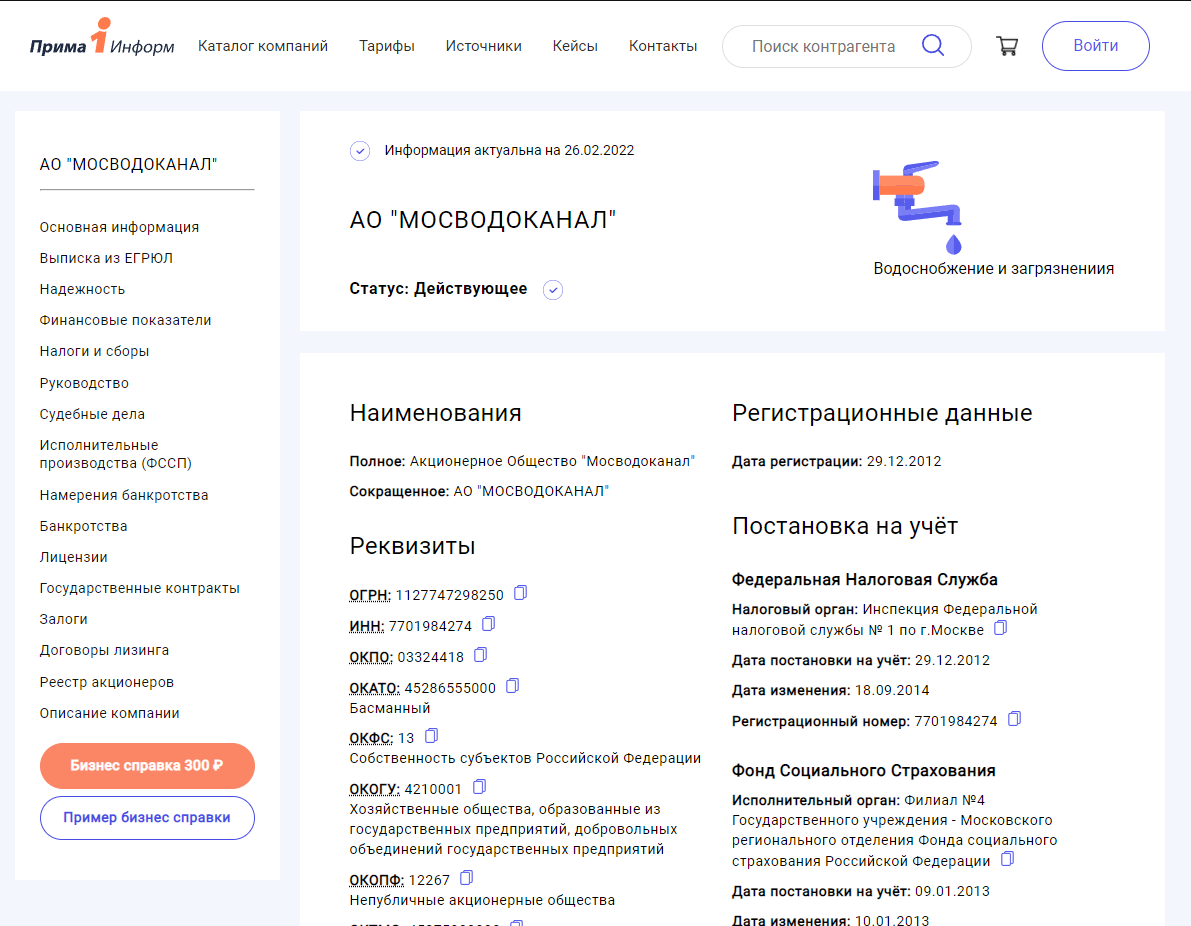Open Каталог компаний menu item
The height and width of the screenshot is (926, 1191).
click(263, 46)
